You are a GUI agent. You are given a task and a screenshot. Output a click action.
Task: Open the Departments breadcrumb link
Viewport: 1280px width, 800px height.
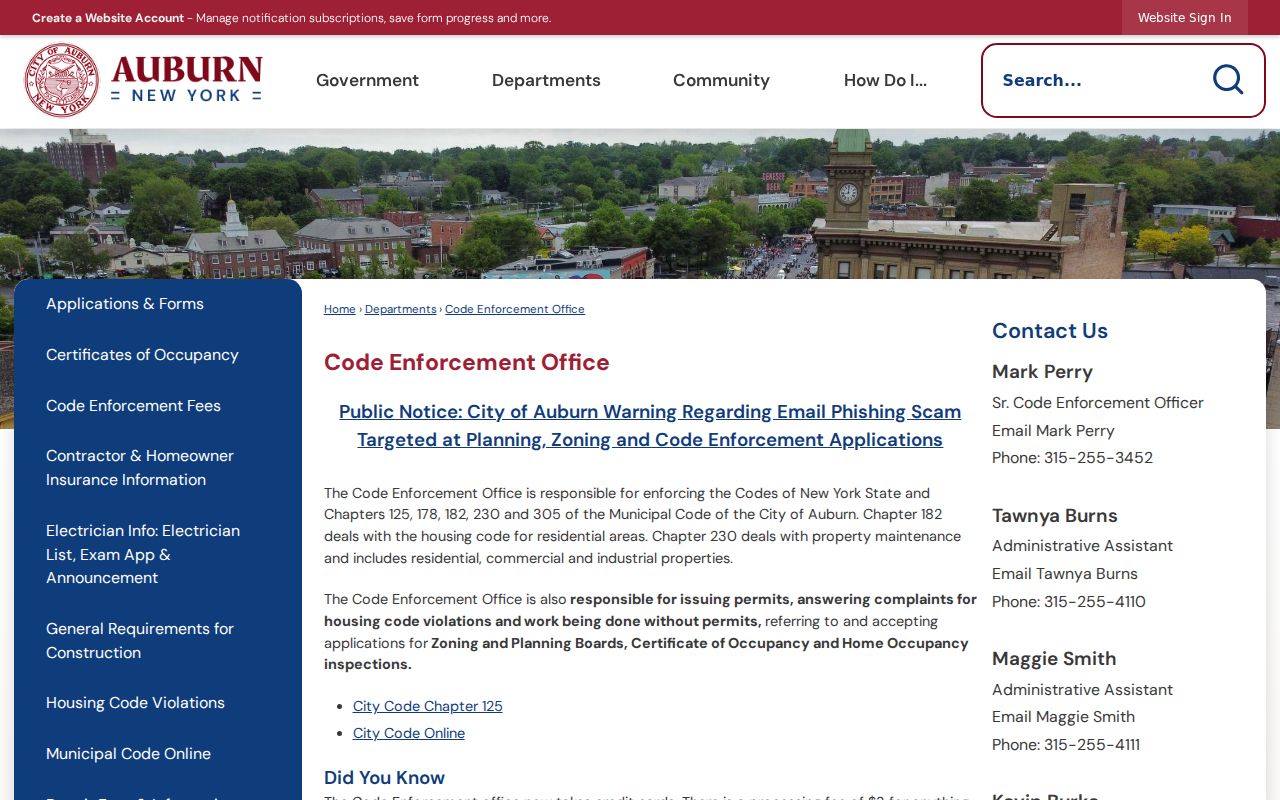(401, 309)
